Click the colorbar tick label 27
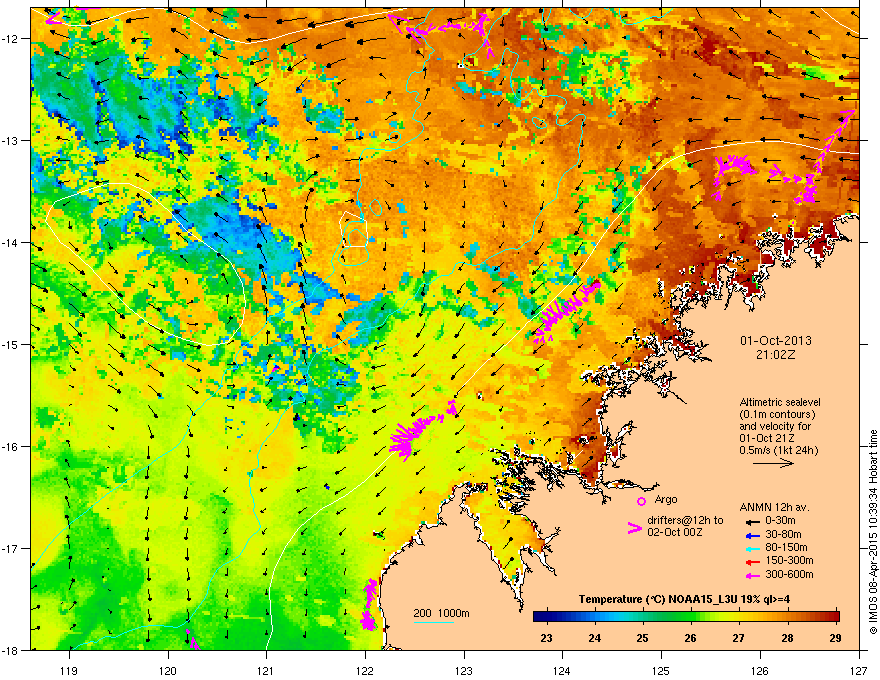Screen dimensions: 880x680 pyautogui.click(x=739, y=638)
